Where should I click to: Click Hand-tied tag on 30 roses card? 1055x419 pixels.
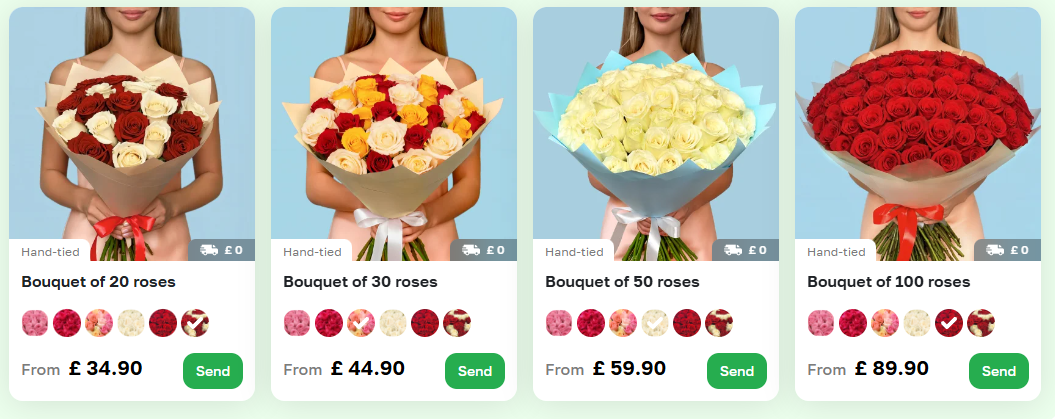click(312, 252)
